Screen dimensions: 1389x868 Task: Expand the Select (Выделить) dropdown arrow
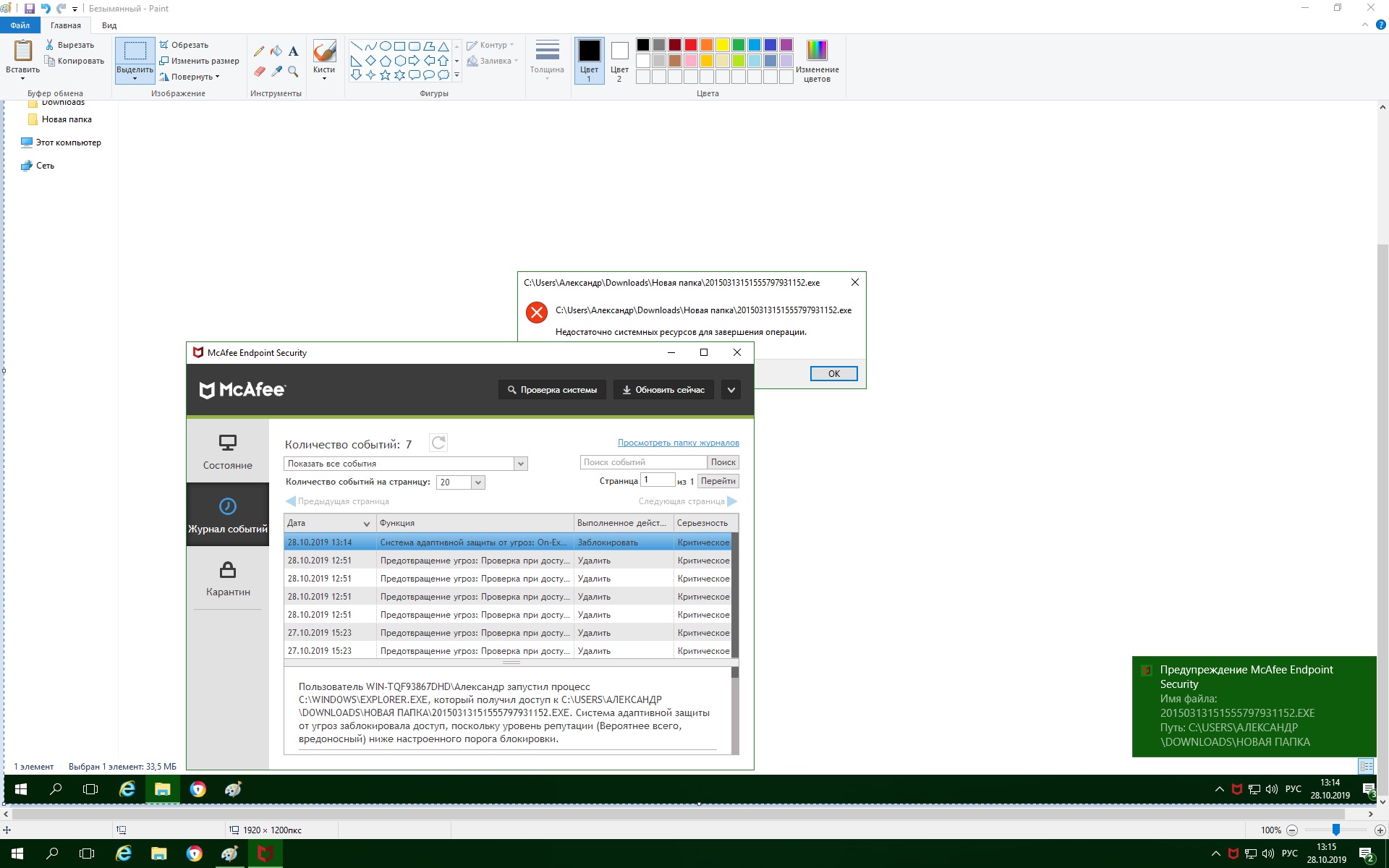[x=135, y=78]
